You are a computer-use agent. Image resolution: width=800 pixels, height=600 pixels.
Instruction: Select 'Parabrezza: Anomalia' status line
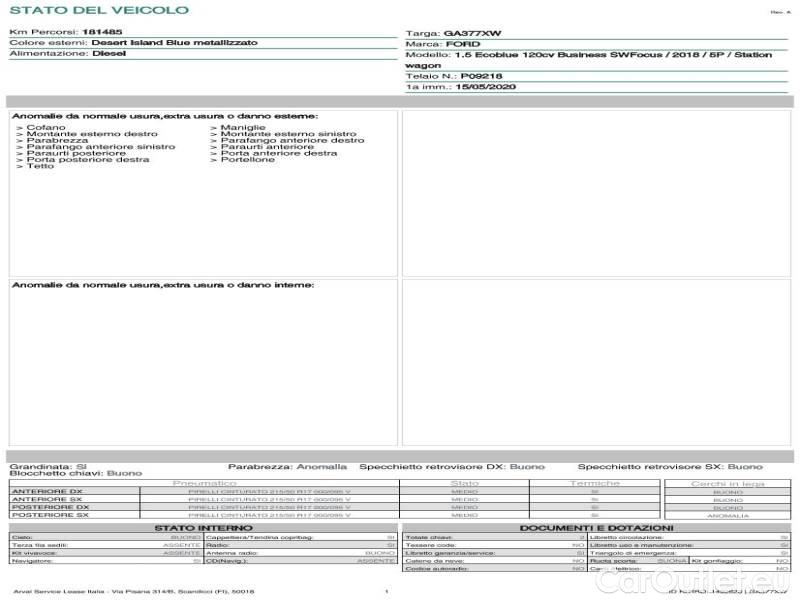coord(287,467)
